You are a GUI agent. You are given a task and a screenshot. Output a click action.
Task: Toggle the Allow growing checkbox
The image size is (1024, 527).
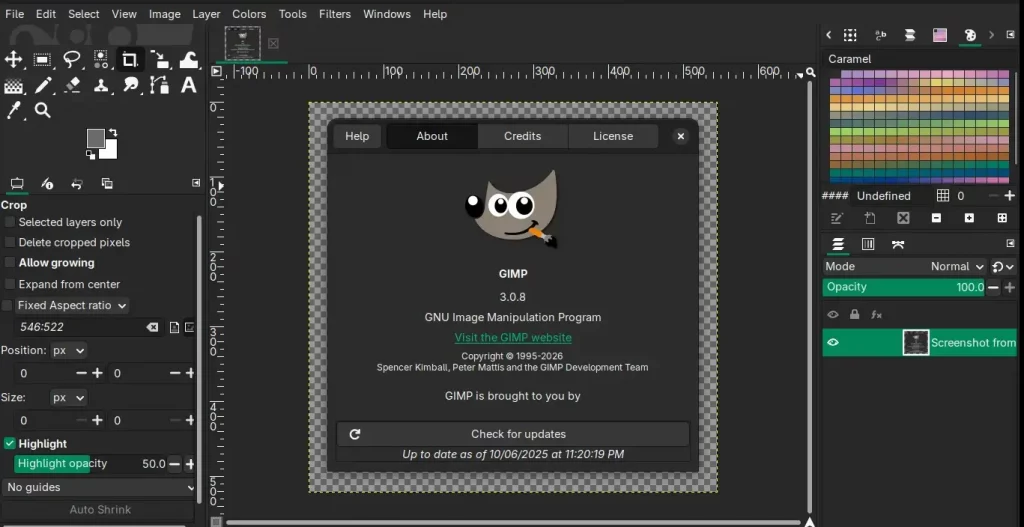click(x=10, y=263)
